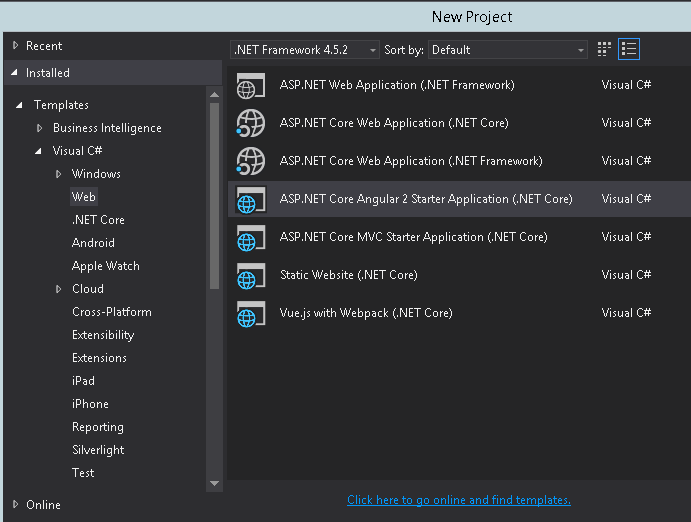Open the online templates link
691x522 pixels.
[459, 500]
